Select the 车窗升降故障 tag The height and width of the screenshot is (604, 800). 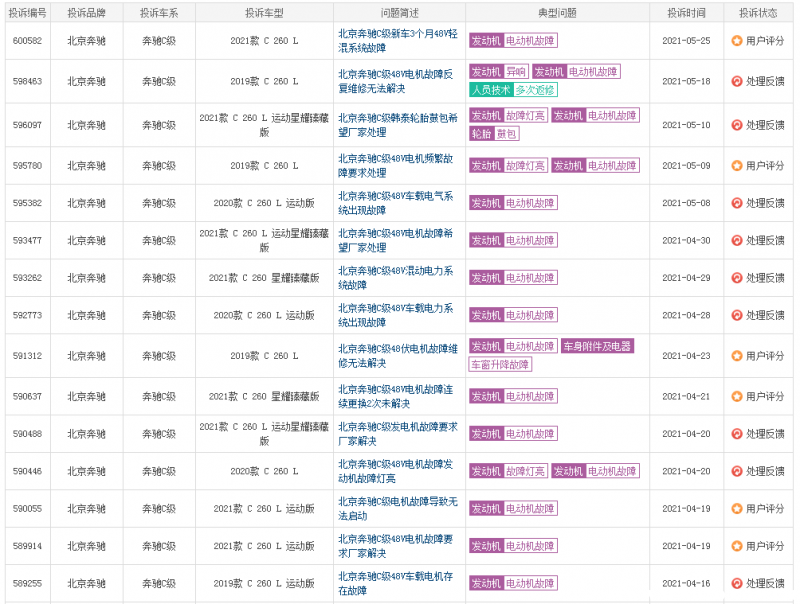coord(501,365)
